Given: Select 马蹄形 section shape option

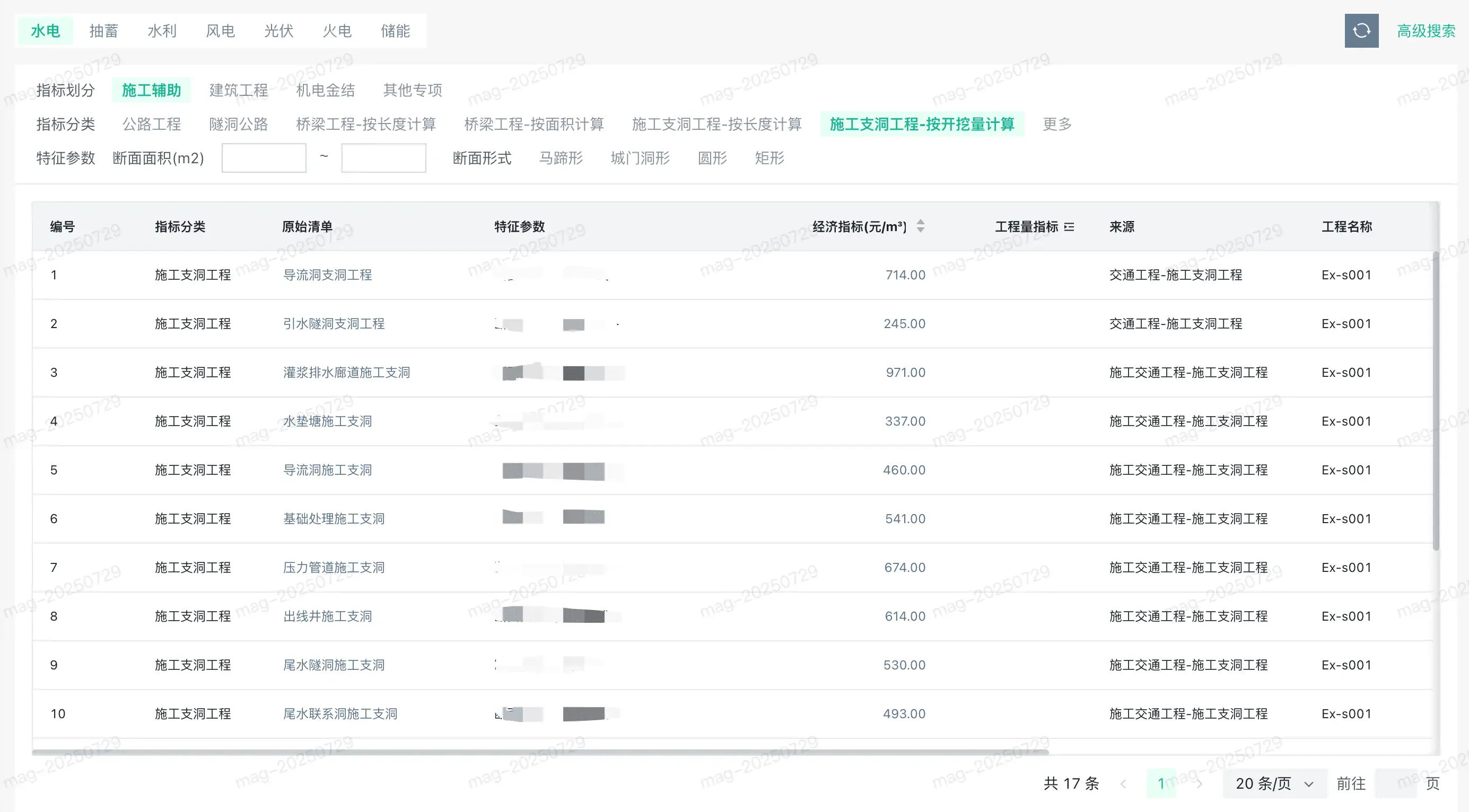Looking at the screenshot, I should coord(561,158).
